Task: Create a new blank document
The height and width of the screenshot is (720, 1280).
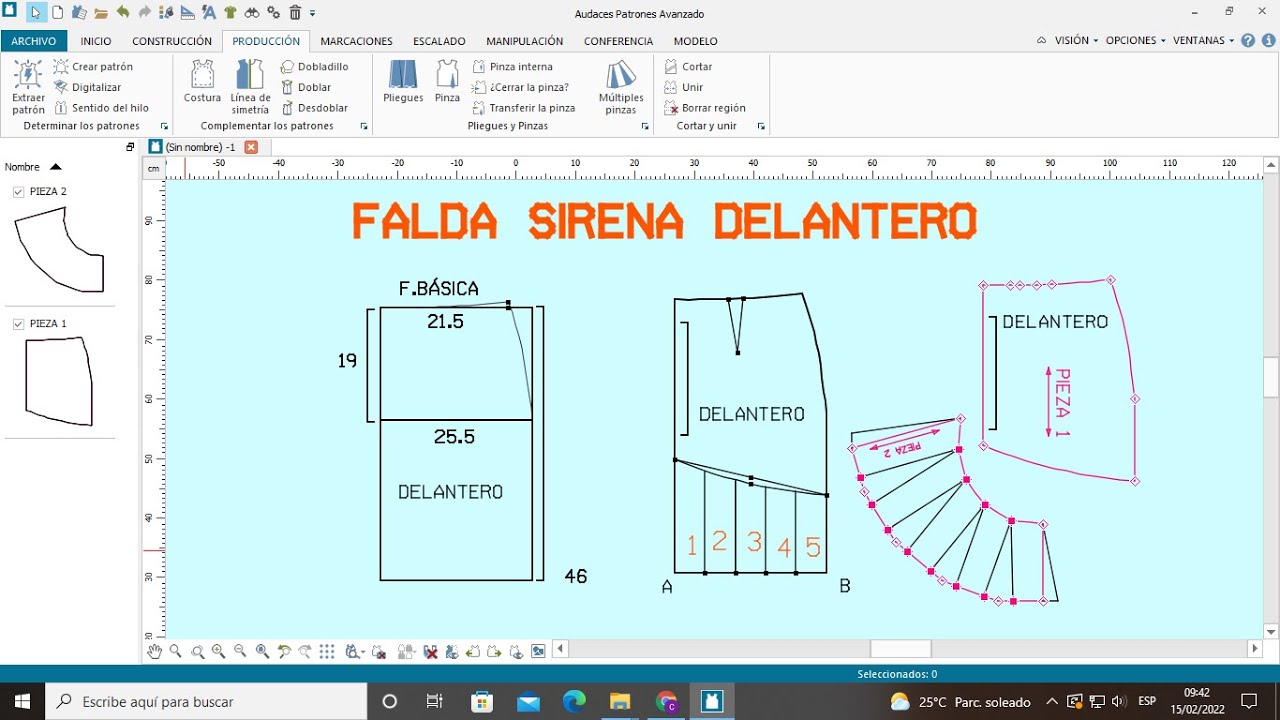Action: 57,12
